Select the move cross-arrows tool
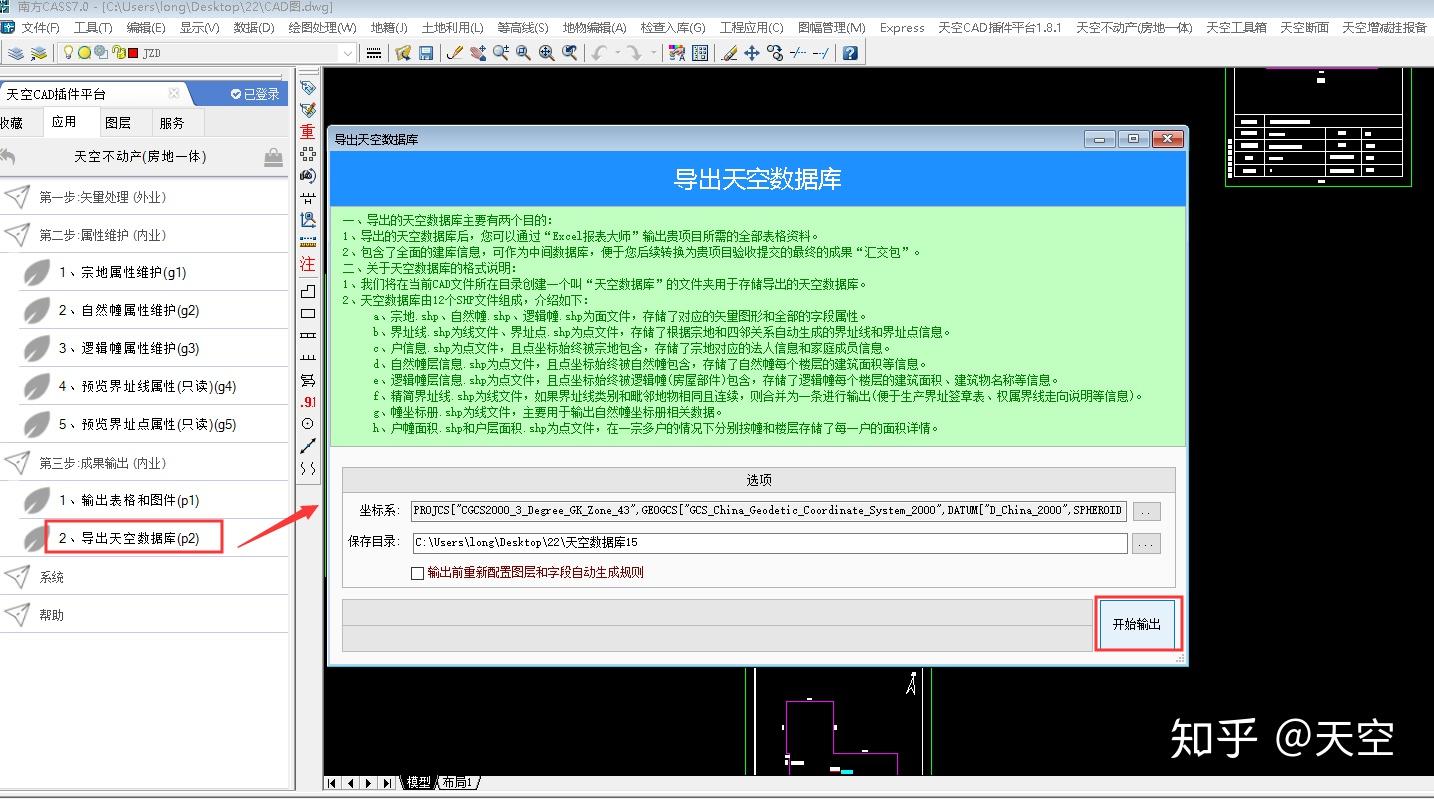Screen dimensions: 1434x799 pyautogui.click(x=752, y=53)
